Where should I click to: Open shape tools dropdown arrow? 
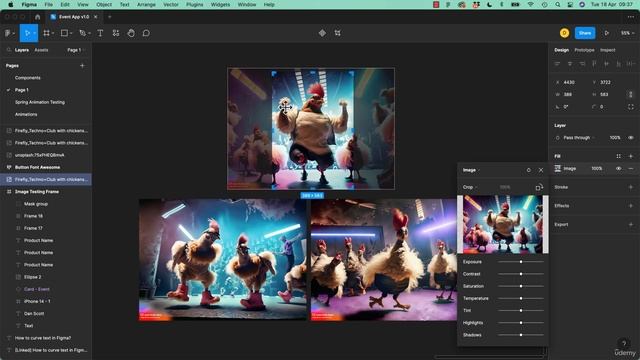click(71, 33)
